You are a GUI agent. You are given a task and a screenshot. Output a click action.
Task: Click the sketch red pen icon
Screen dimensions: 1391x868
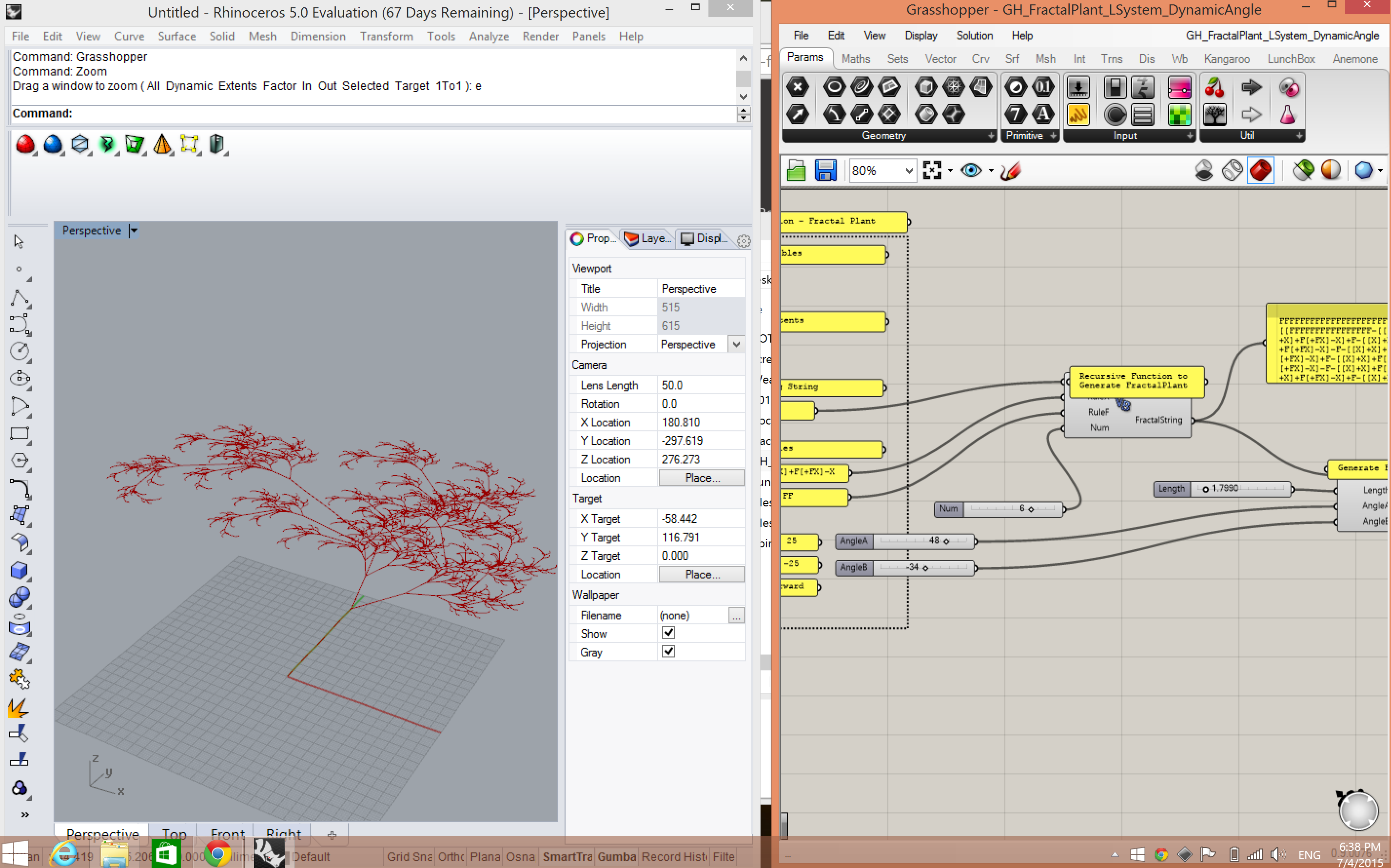coord(1010,171)
